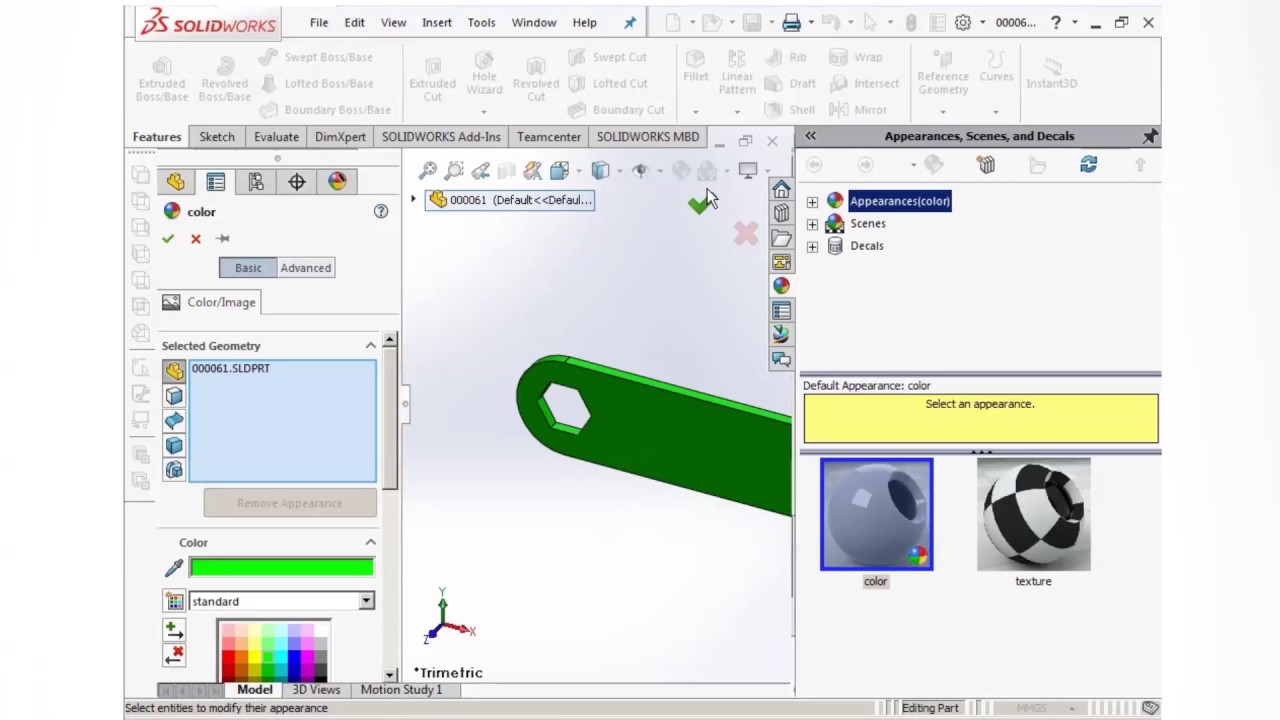The image size is (1280, 720).
Task: Open the Insert menu
Action: [x=437, y=22]
